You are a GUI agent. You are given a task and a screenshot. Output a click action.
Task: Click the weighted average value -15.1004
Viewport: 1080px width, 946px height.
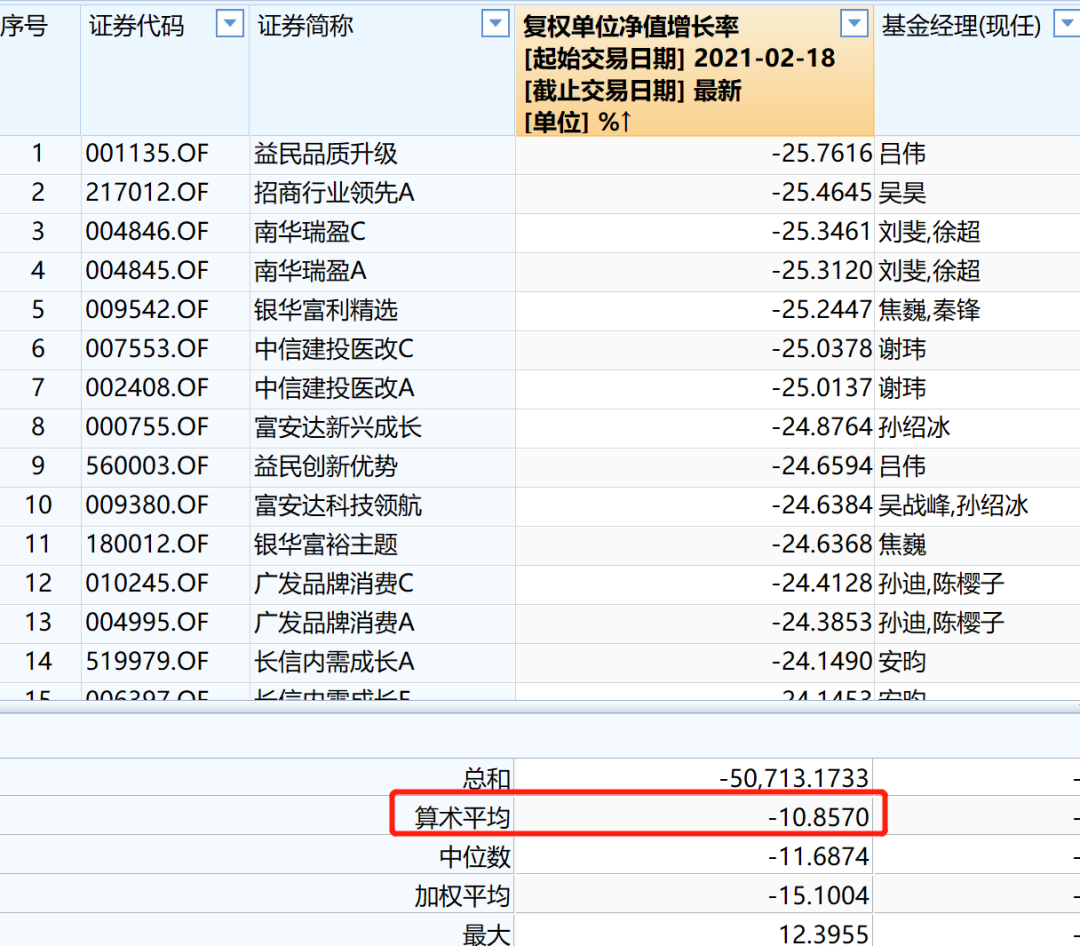point(819,896)
